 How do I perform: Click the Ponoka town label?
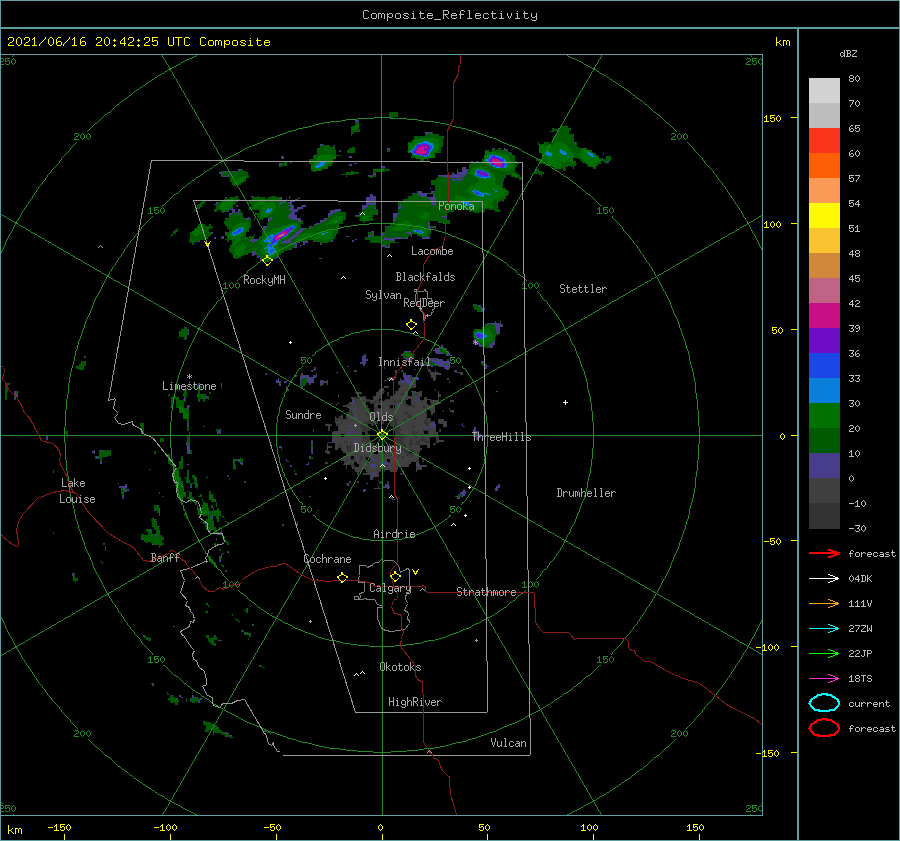click(x=456, y=206)
